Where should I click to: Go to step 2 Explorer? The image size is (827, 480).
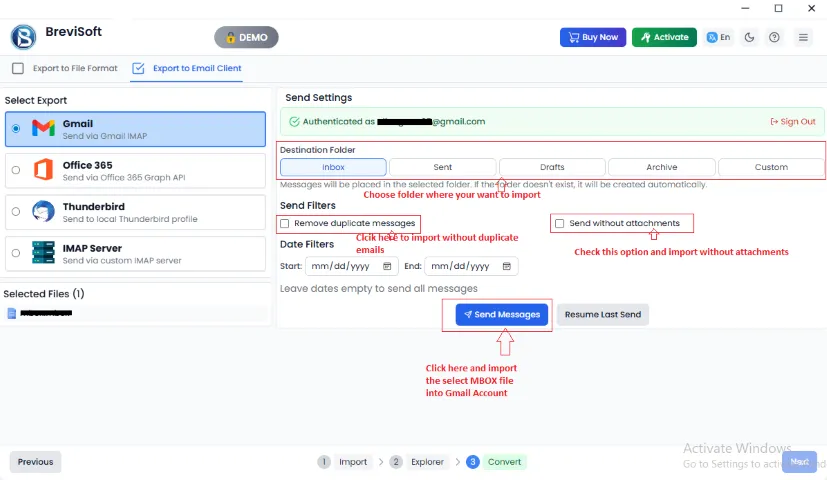(418, 462)
